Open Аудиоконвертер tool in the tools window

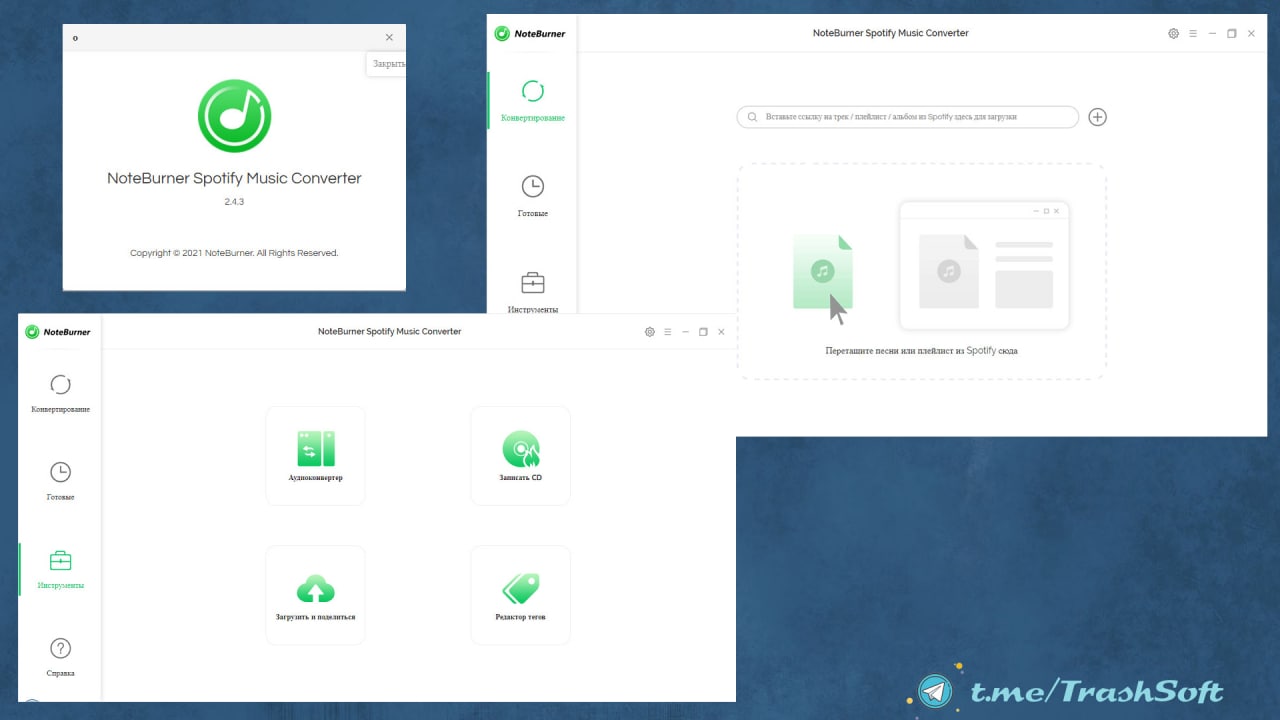[x=315, y=456]
